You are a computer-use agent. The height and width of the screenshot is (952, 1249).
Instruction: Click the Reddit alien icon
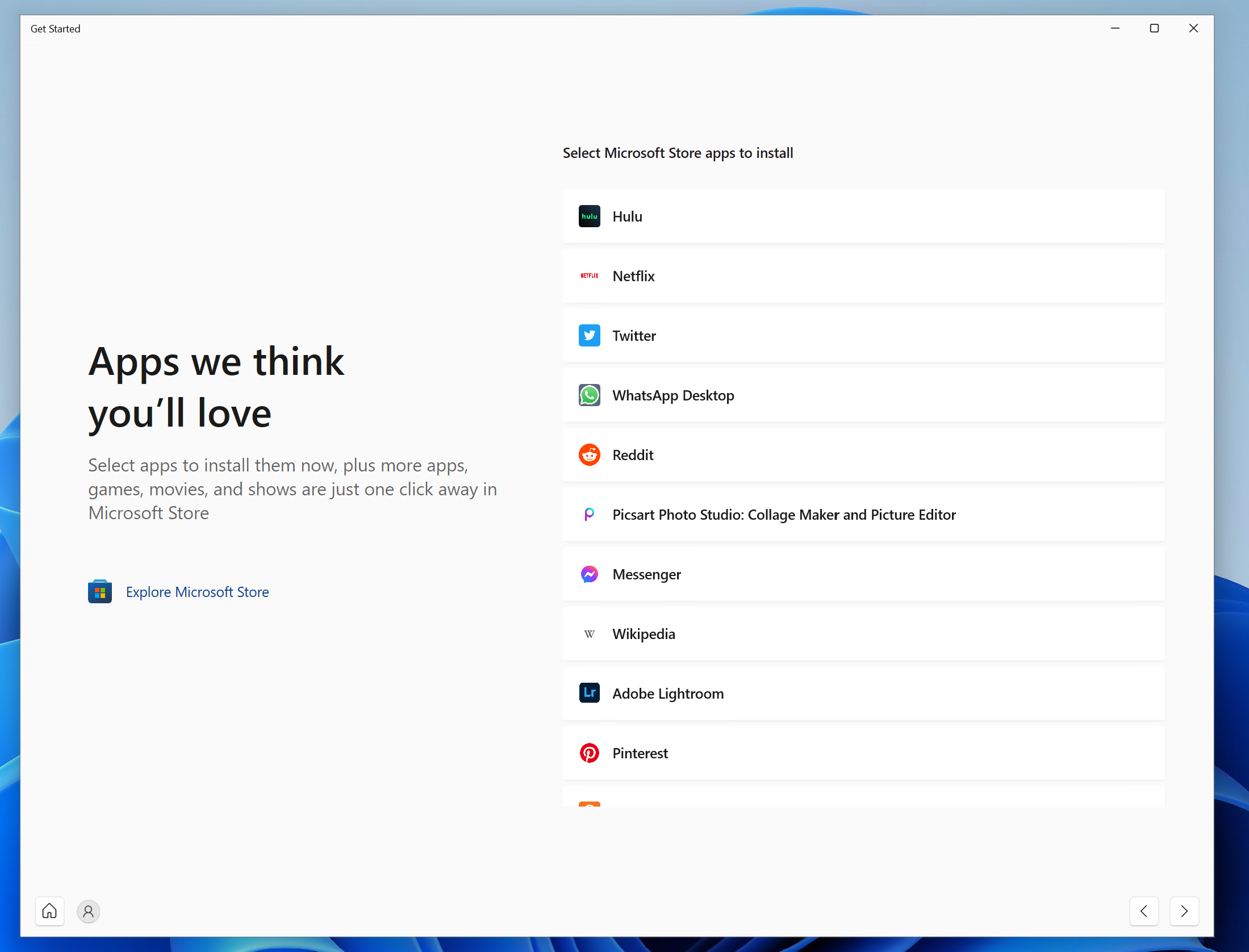coord(589,455)
